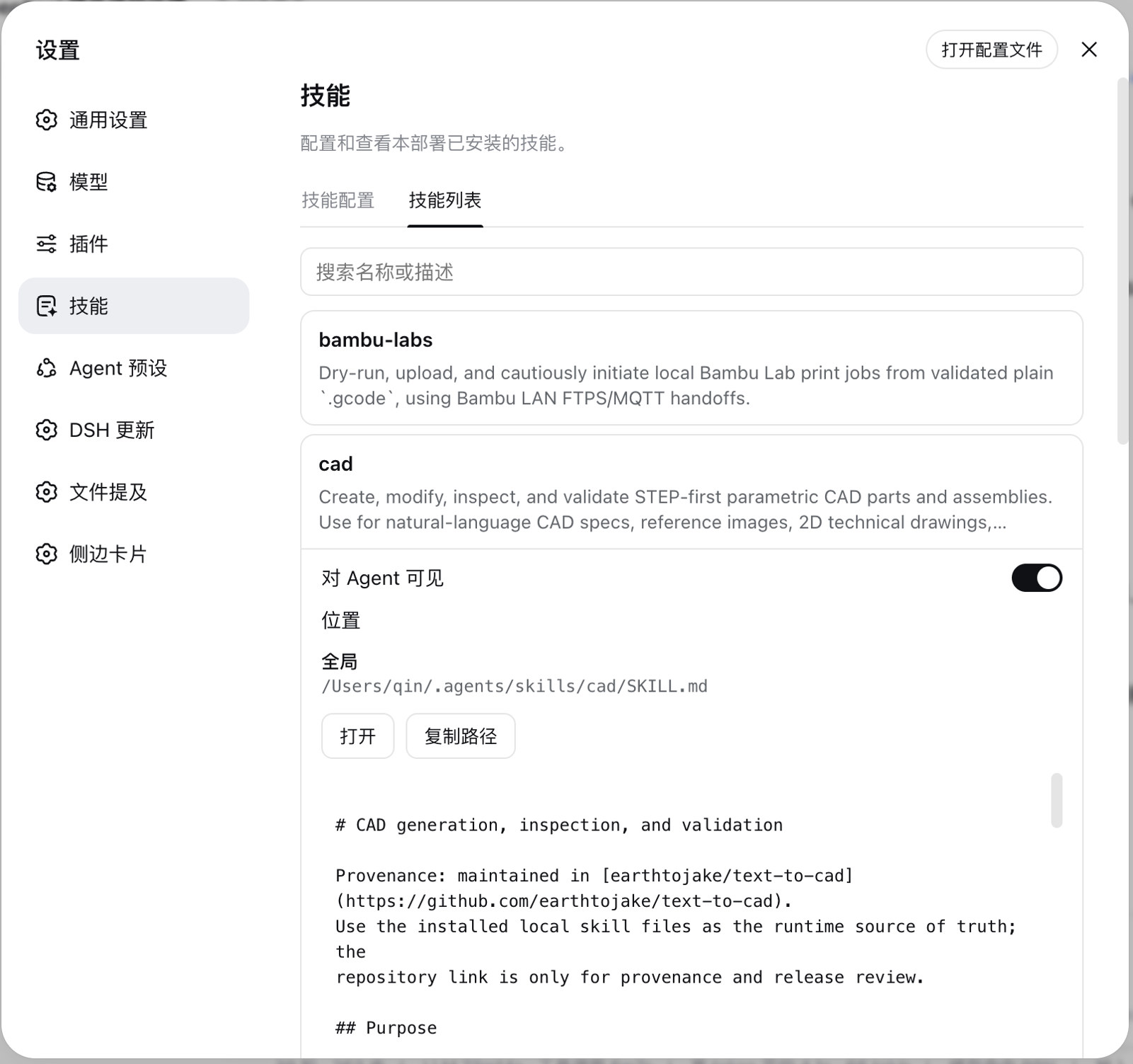Focus the 搜索名称或描述 search field
This screenshot has height=1064, width=1133.
tap(691, 272)
